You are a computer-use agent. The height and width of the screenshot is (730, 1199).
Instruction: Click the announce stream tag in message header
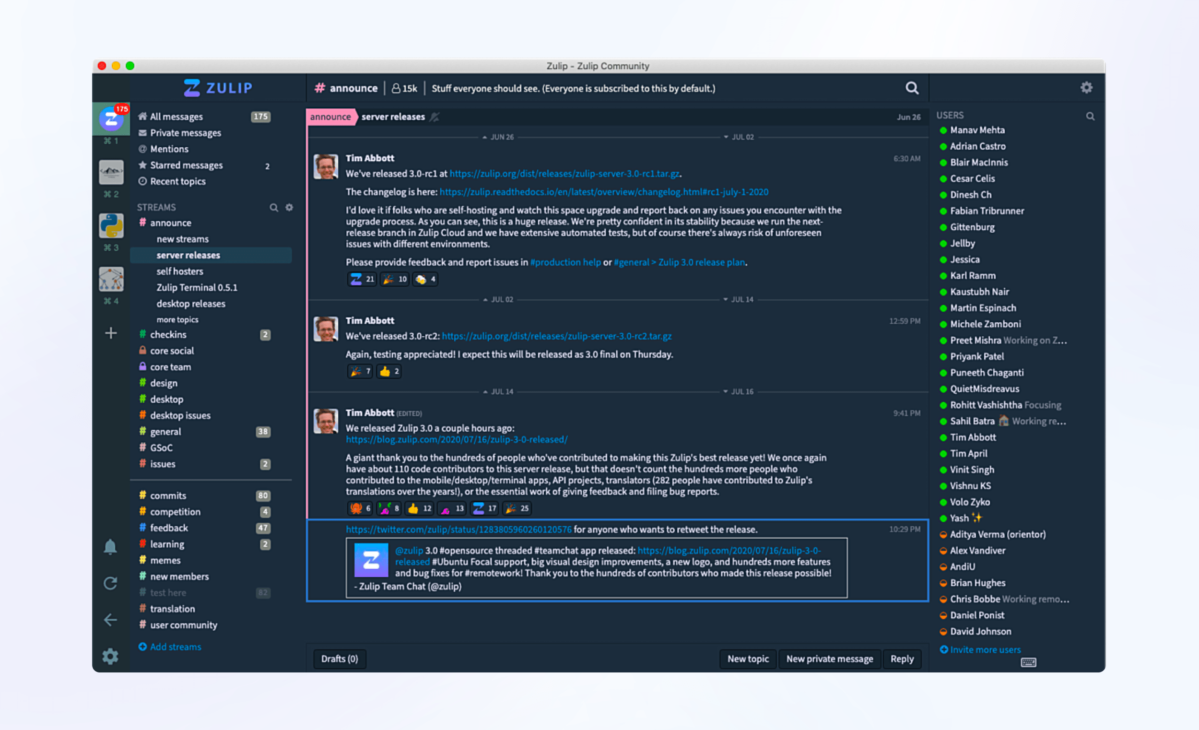[330, 117]
